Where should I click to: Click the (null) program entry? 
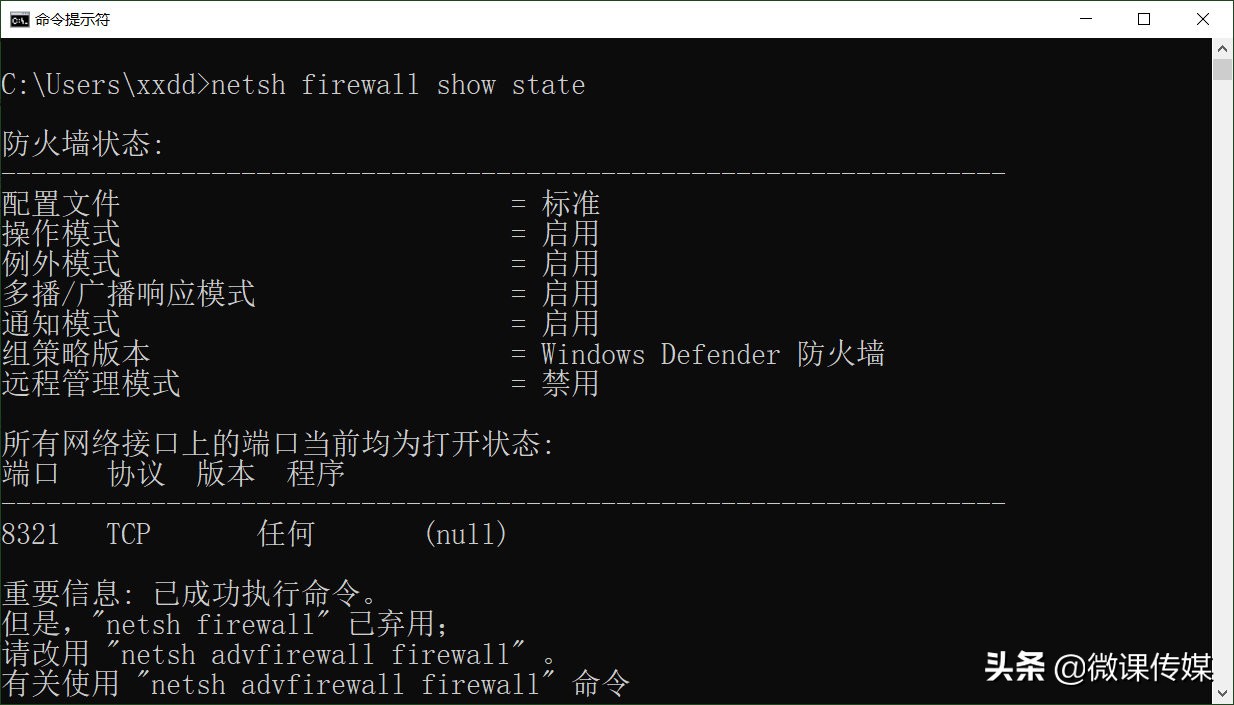[465, 535]
